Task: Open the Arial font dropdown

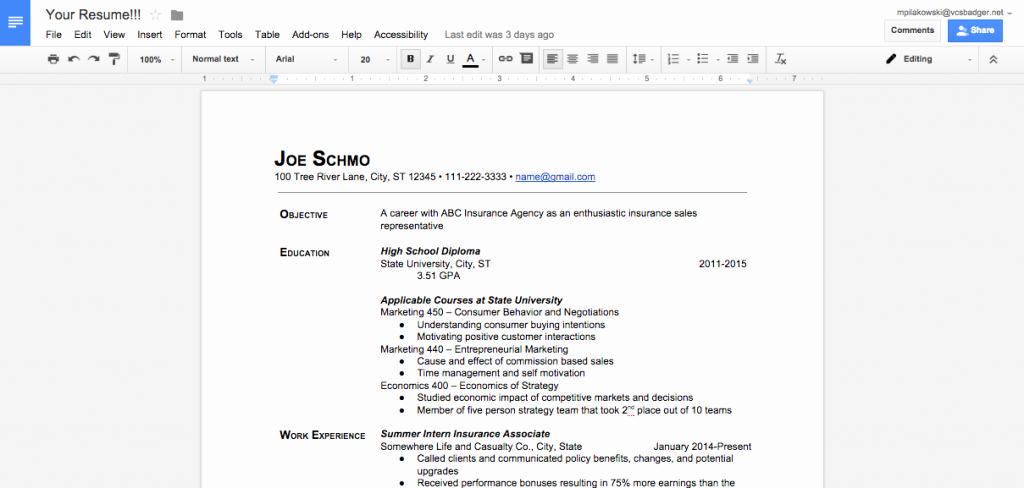Action: click(x=306, y=59)
